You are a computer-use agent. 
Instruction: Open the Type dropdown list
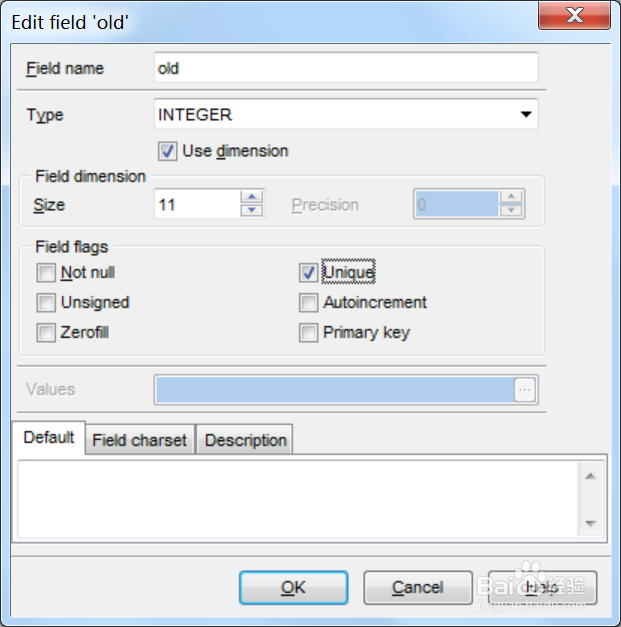tap(526, 115)
